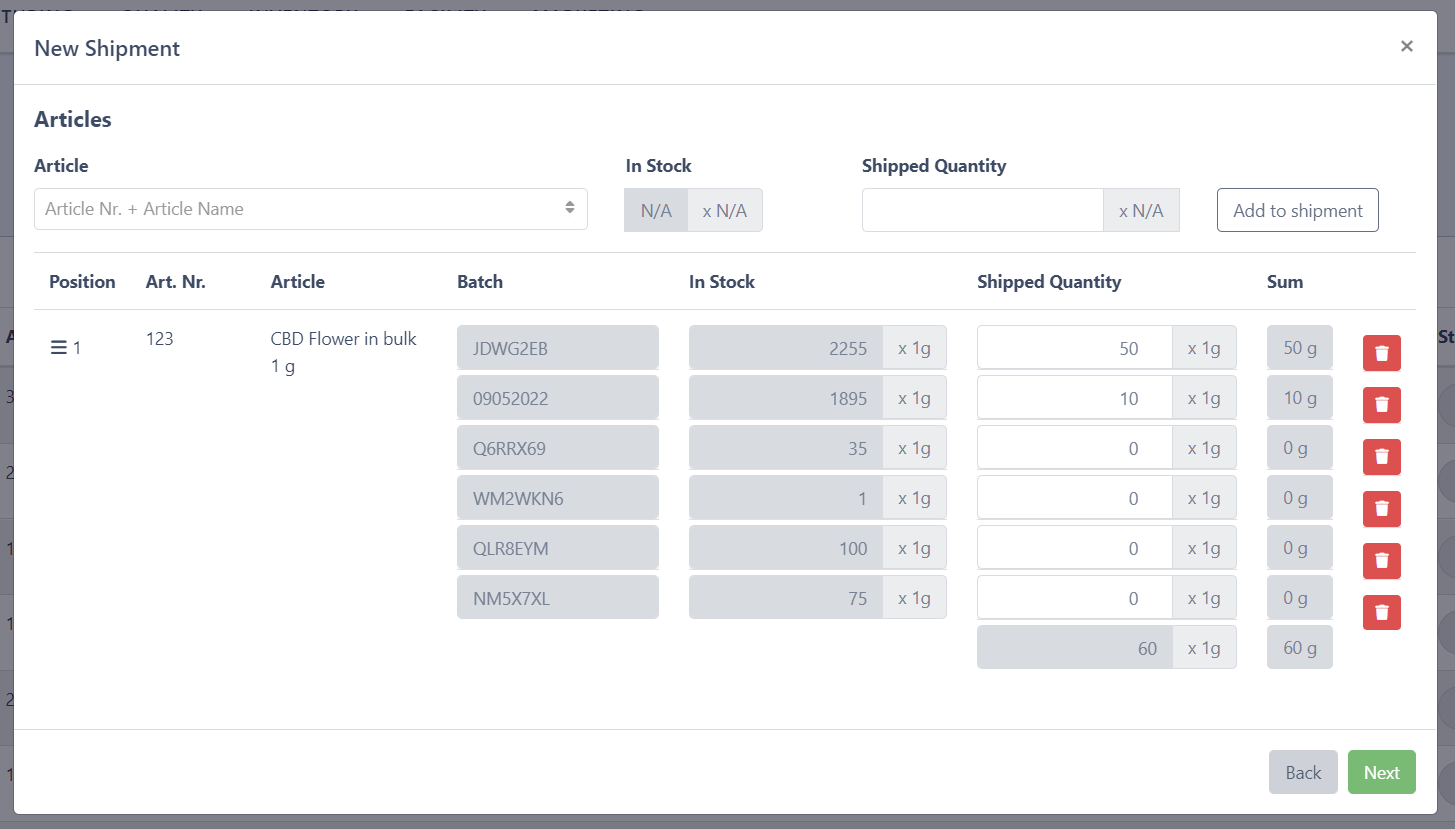Delete the 09052022 batch row
1455x829 pixels.
(x=1381, y=405)
